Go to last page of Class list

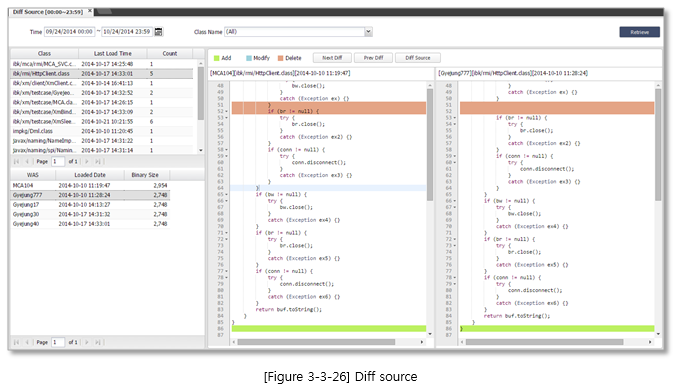point(98,161)
